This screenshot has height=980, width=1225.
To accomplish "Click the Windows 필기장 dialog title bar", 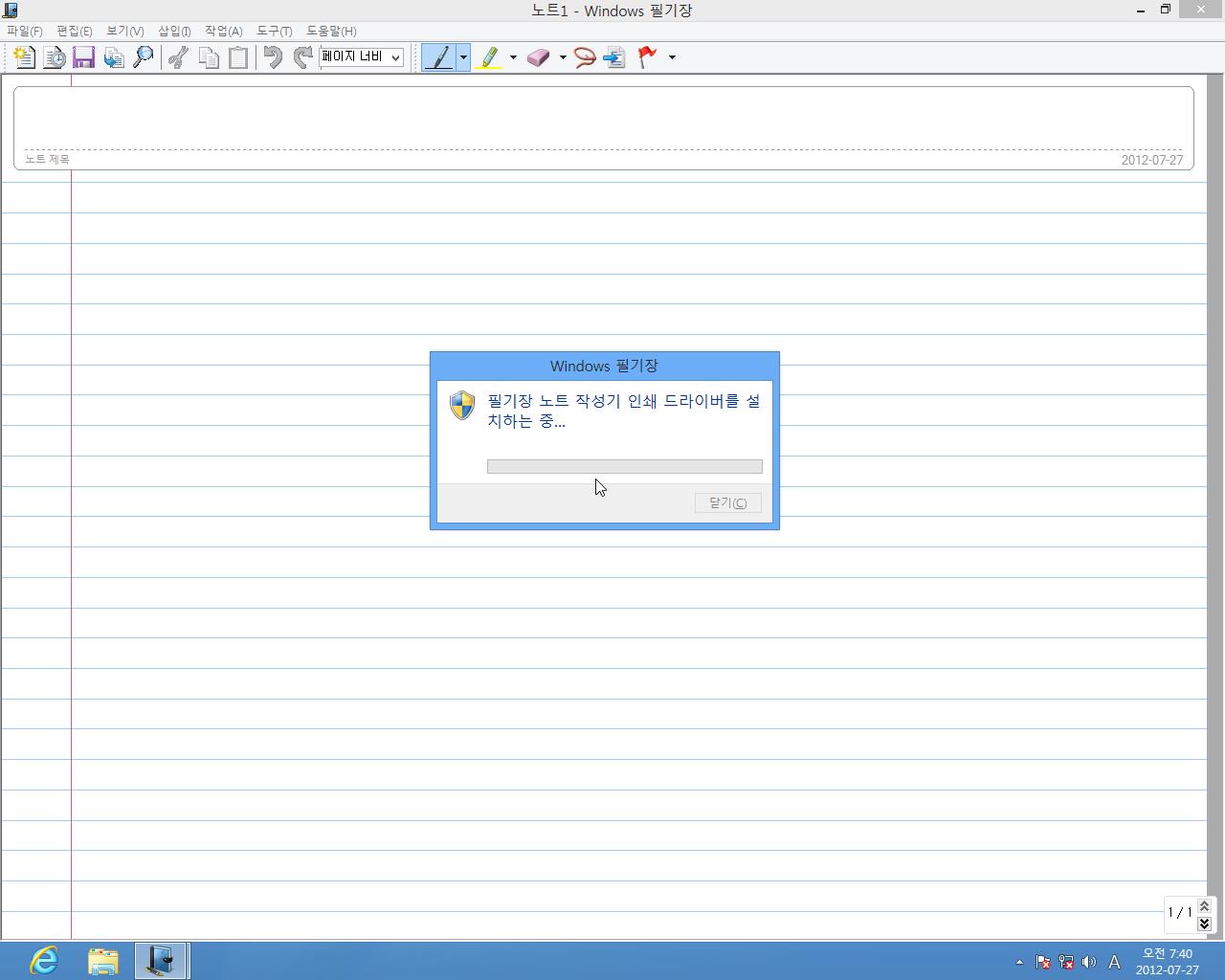I will coord(604,366).
